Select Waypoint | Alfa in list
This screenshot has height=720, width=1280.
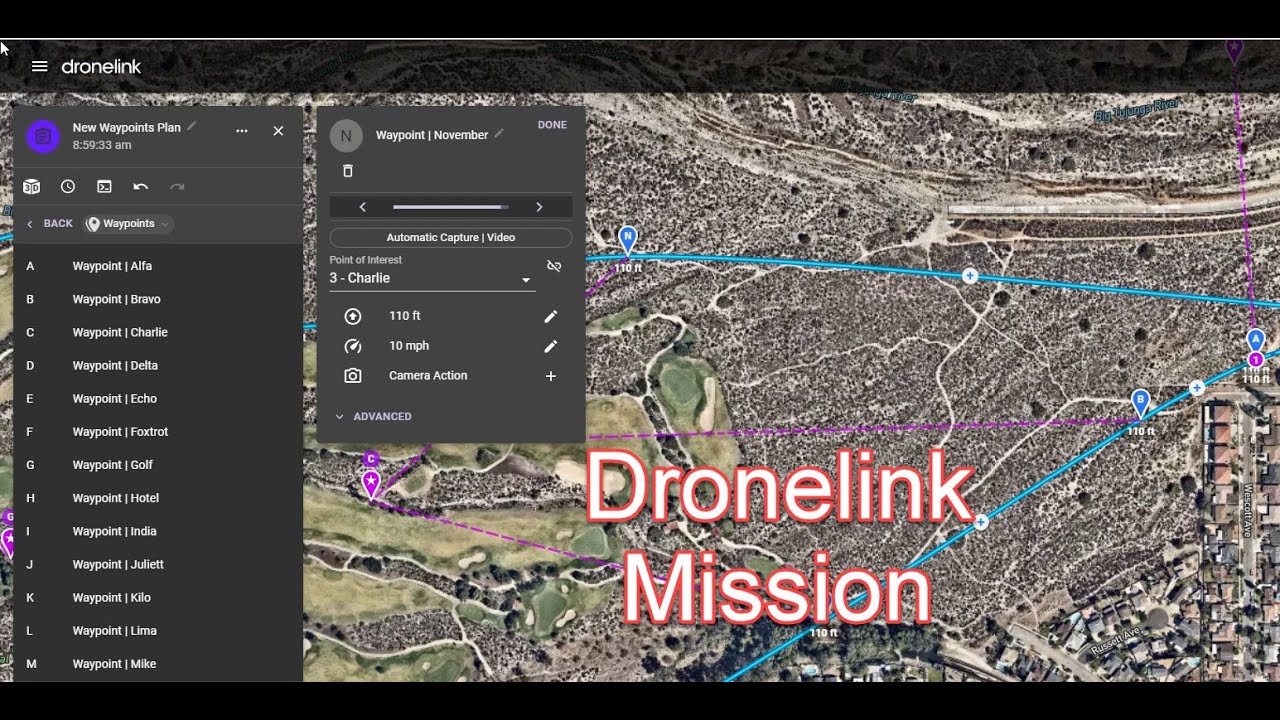(x=158, y=266)
